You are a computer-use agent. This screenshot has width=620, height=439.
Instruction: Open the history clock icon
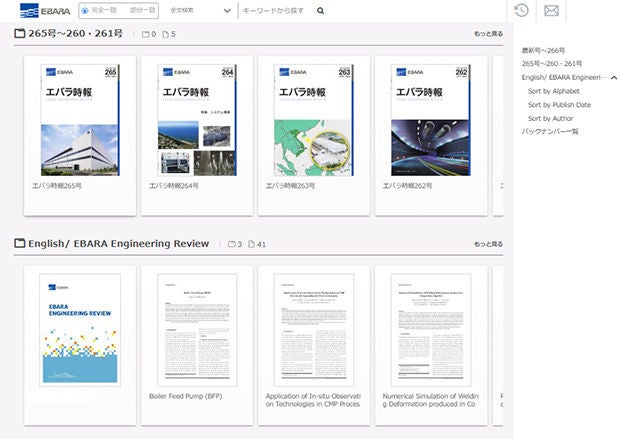point(521,11)
